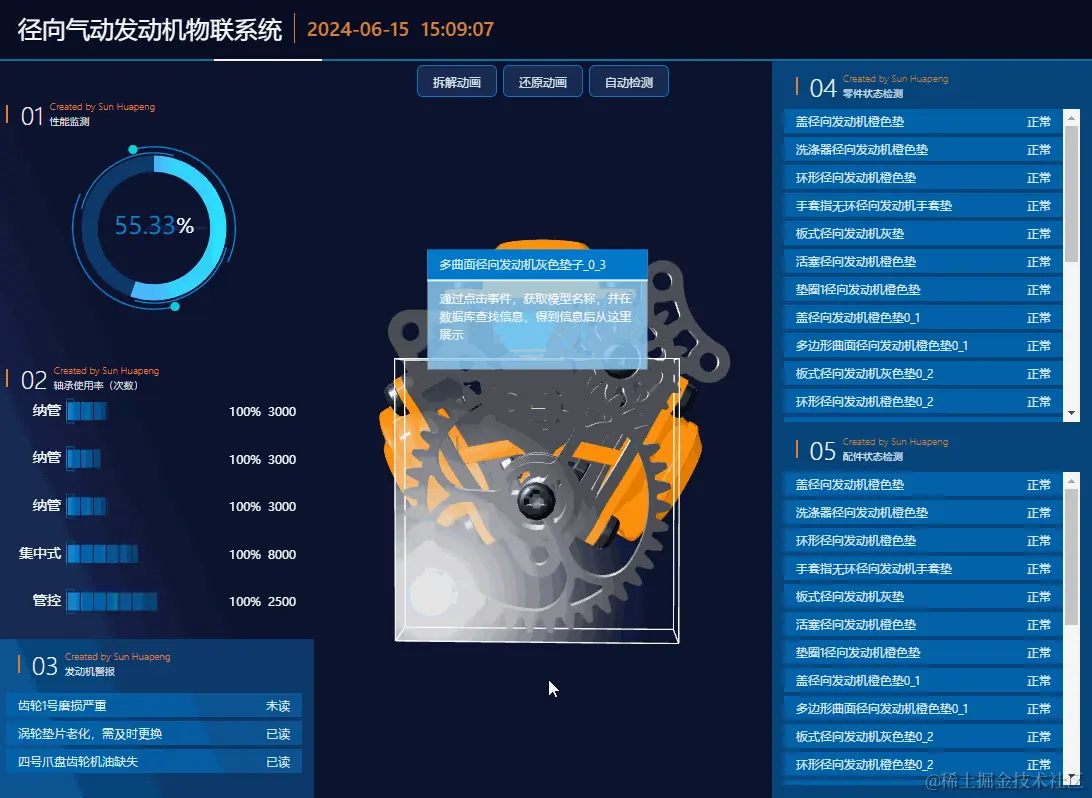This screenshot has width=1092, height=798.
Task: Choose 手套指无环径向发动机手套垫 in panel 04
Action: [x=922, y=206]
